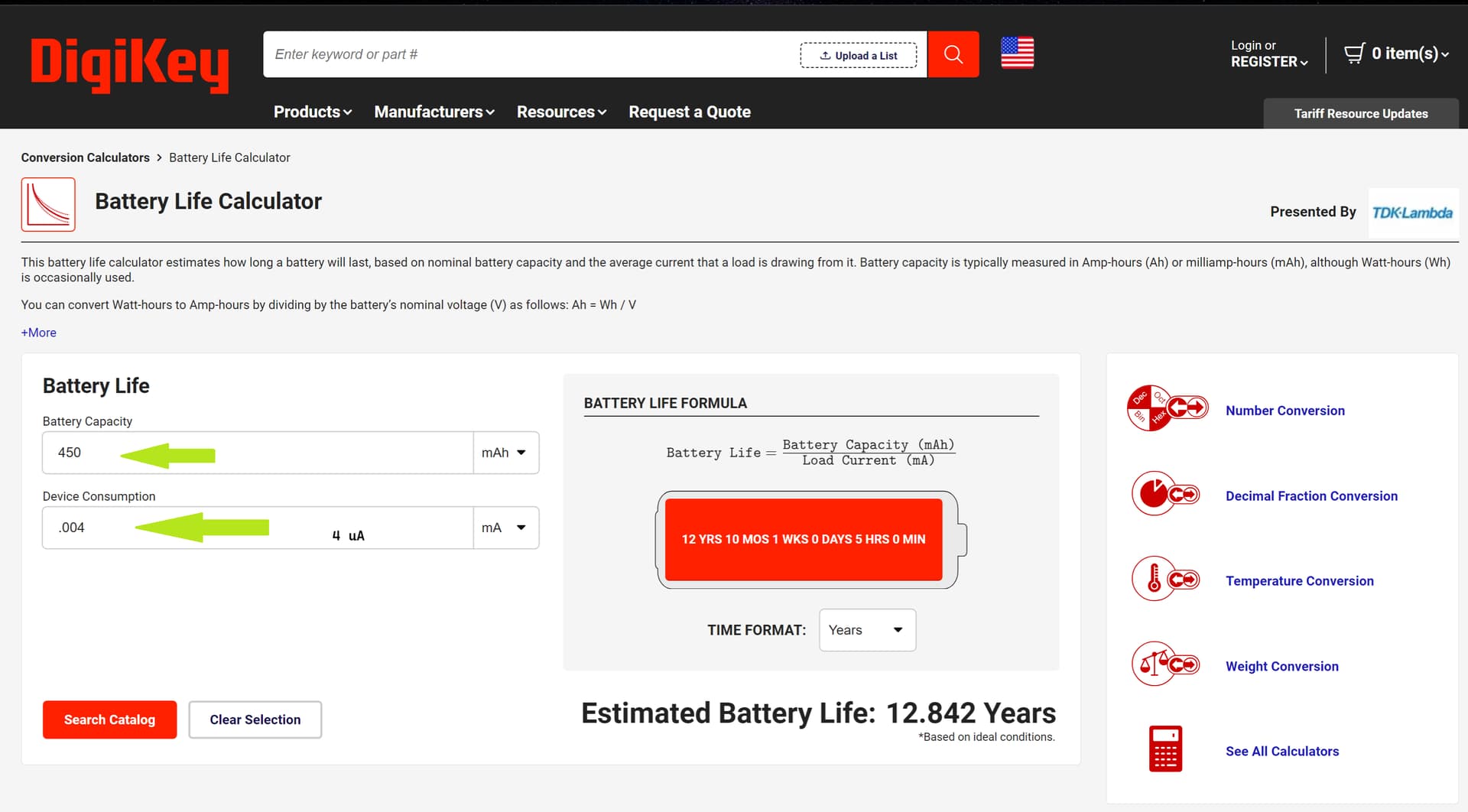Expand the Products menu
1468x812 pixels.
coord(313,112)
